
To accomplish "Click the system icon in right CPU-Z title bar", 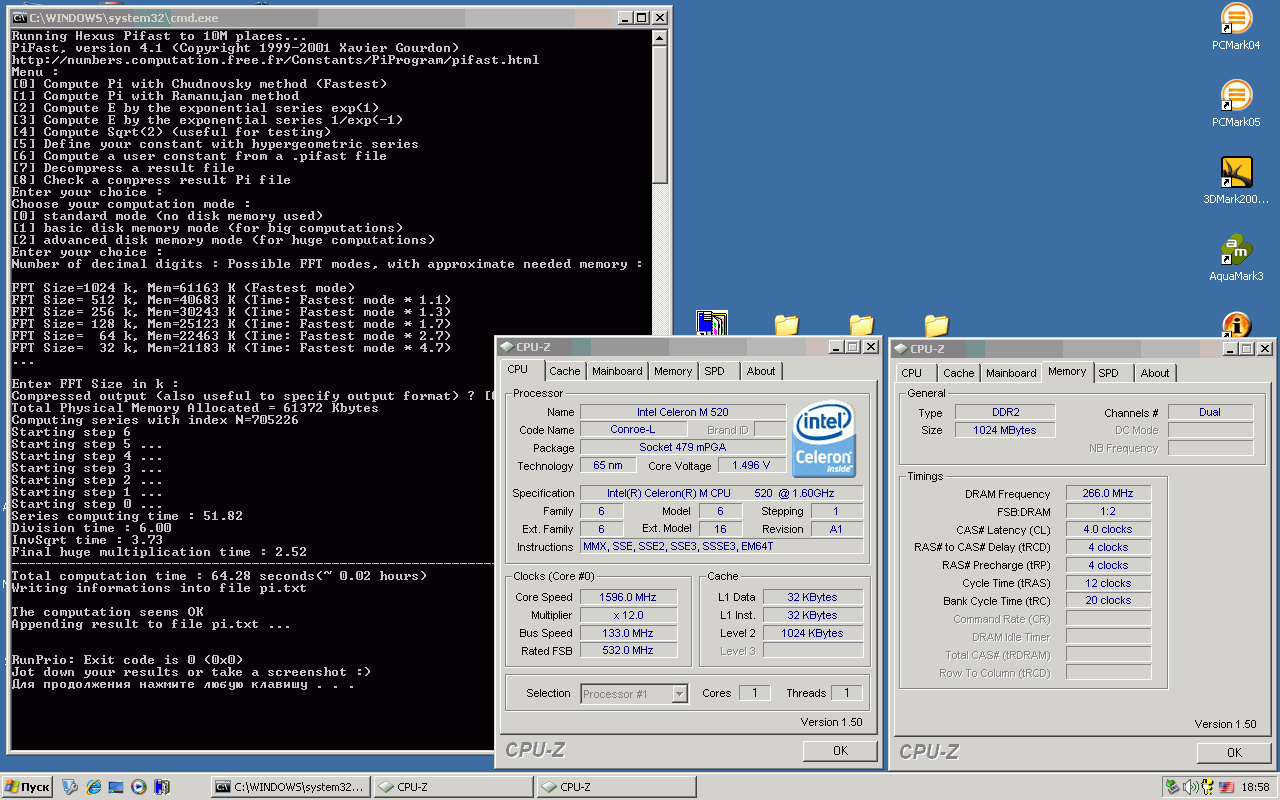I will point(901,349).
